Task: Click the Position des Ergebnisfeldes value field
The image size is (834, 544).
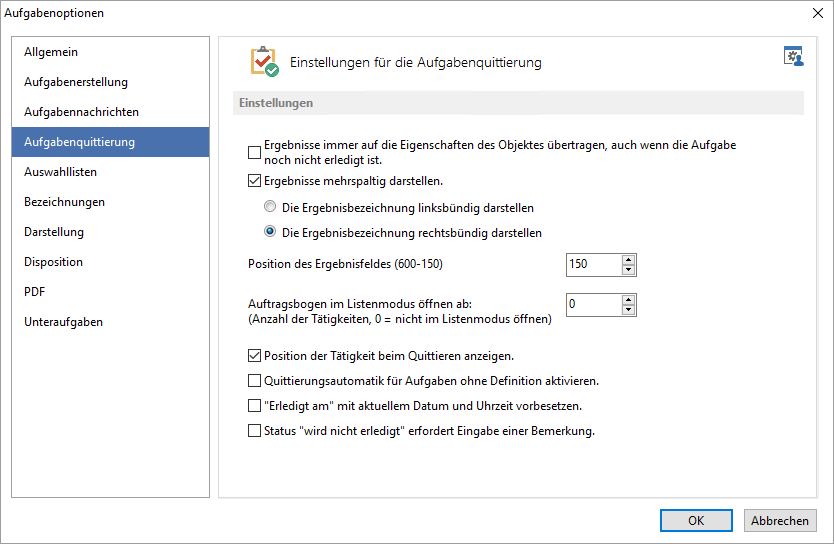Action: pyautogui.click(x=594, y=264)
